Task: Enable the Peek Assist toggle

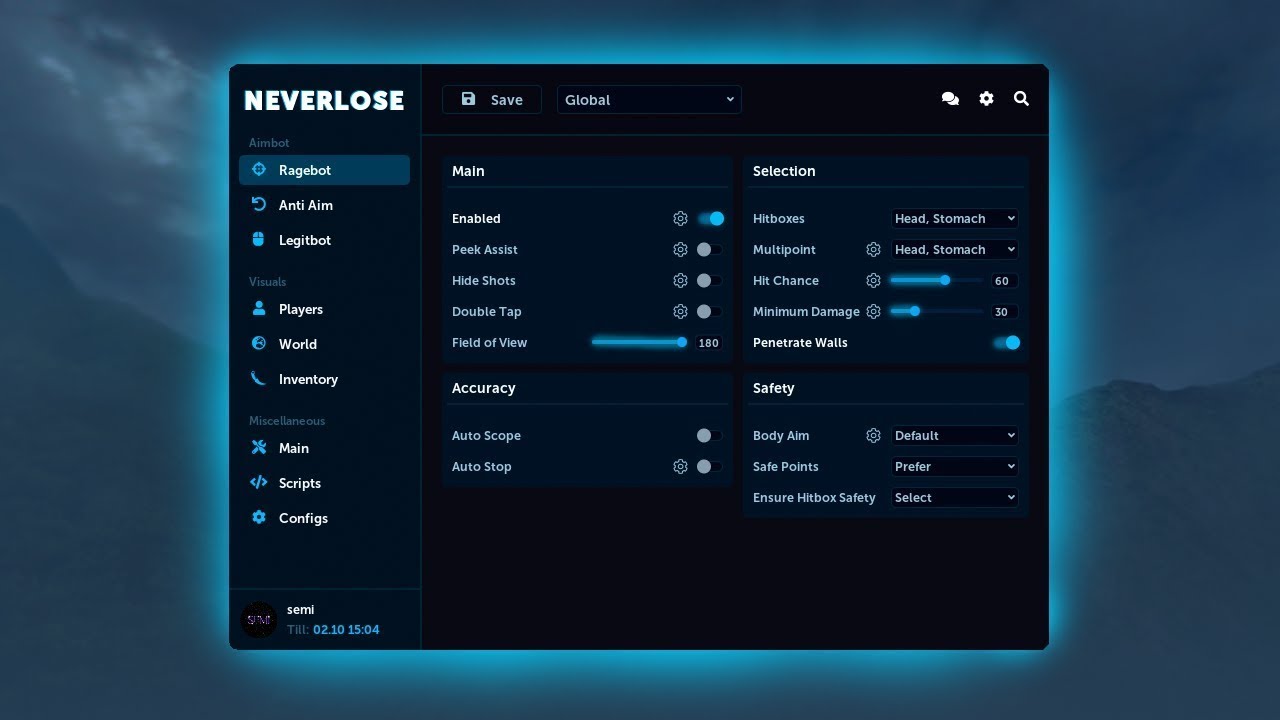Action: point(710,249)
